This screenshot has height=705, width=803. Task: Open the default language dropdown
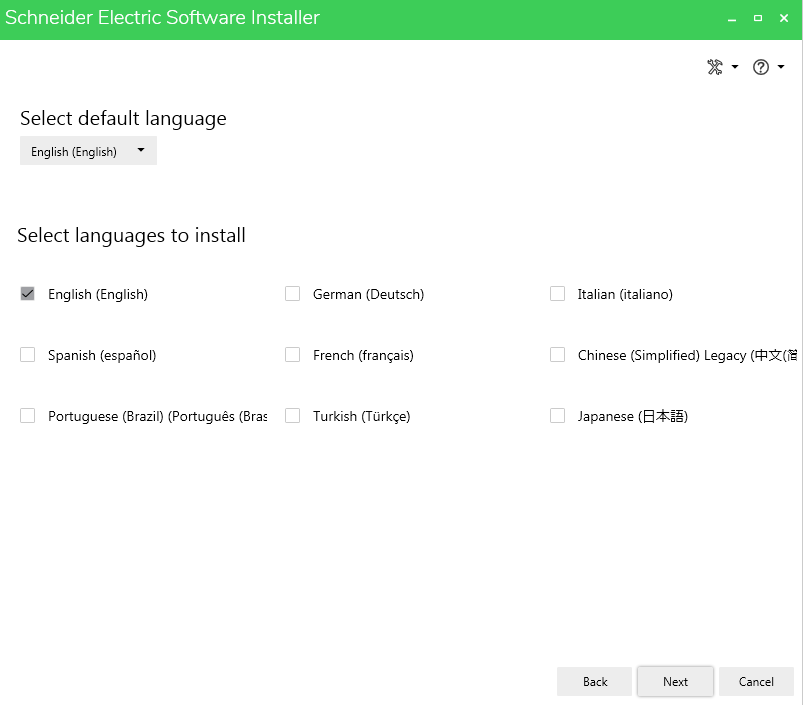click(x=88, y=151)
